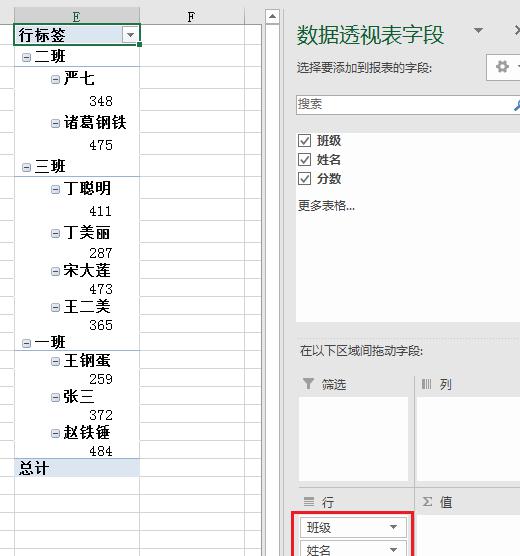520x556 pixels.
Task: Click the 筛选 funnel icon
Action: tap(308, 383)
